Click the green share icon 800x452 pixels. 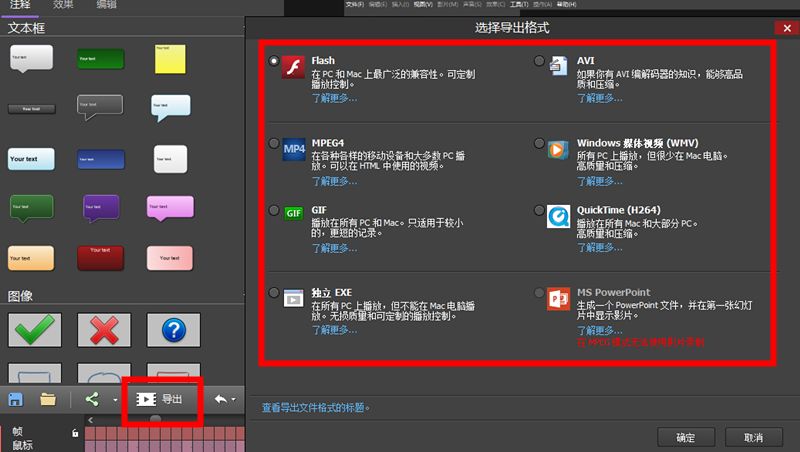(x=92, y=399)
